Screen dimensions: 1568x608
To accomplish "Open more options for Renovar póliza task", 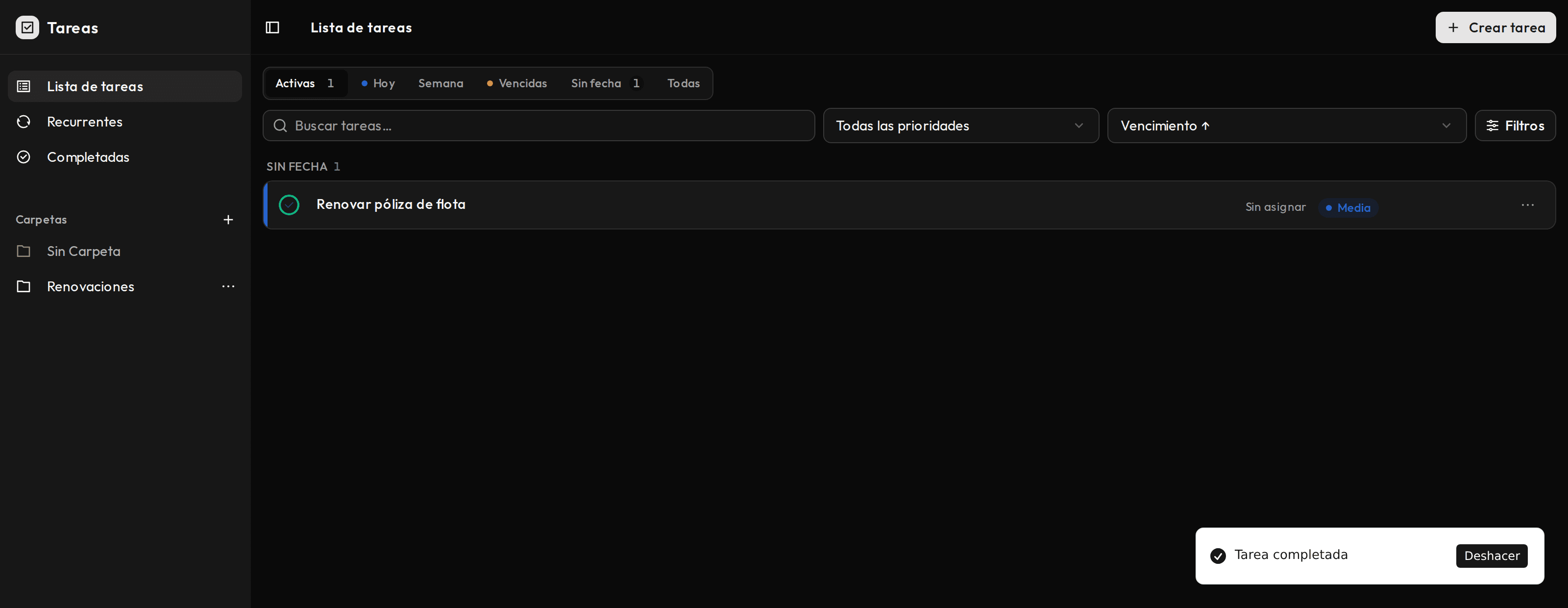I will [x=1527, y=205].
